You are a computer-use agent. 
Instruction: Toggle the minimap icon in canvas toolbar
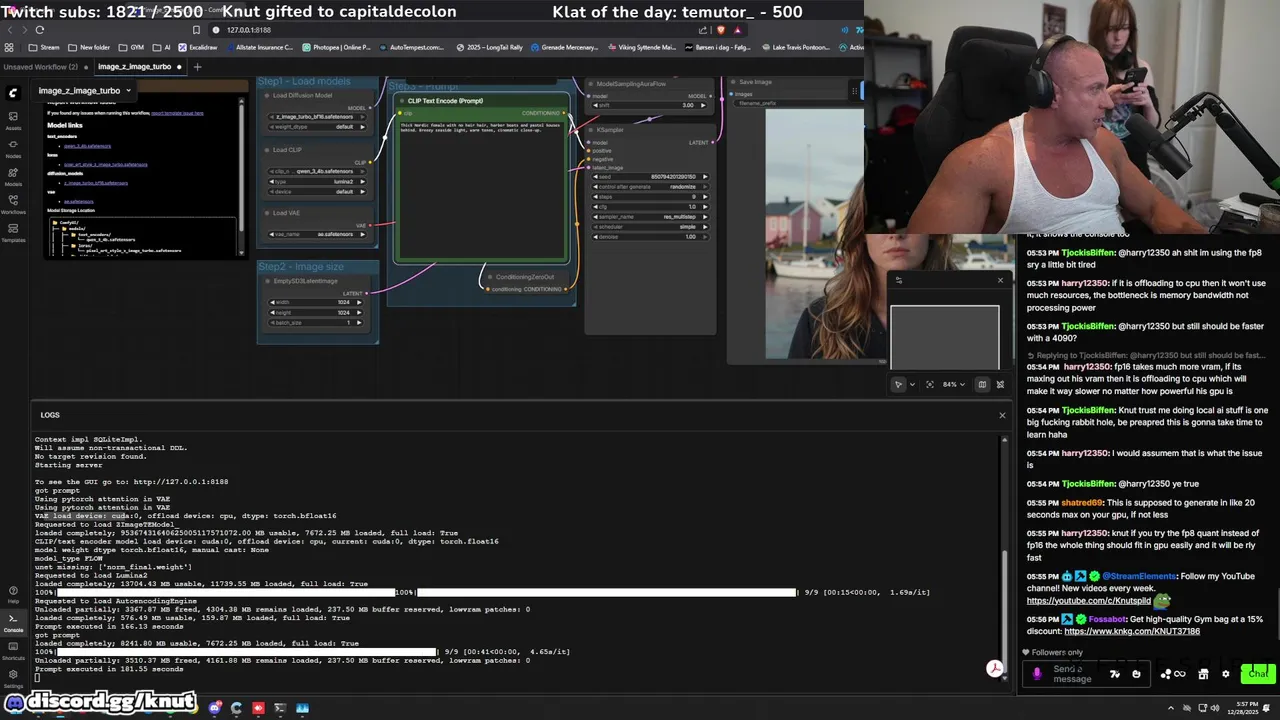coord(982,384)
